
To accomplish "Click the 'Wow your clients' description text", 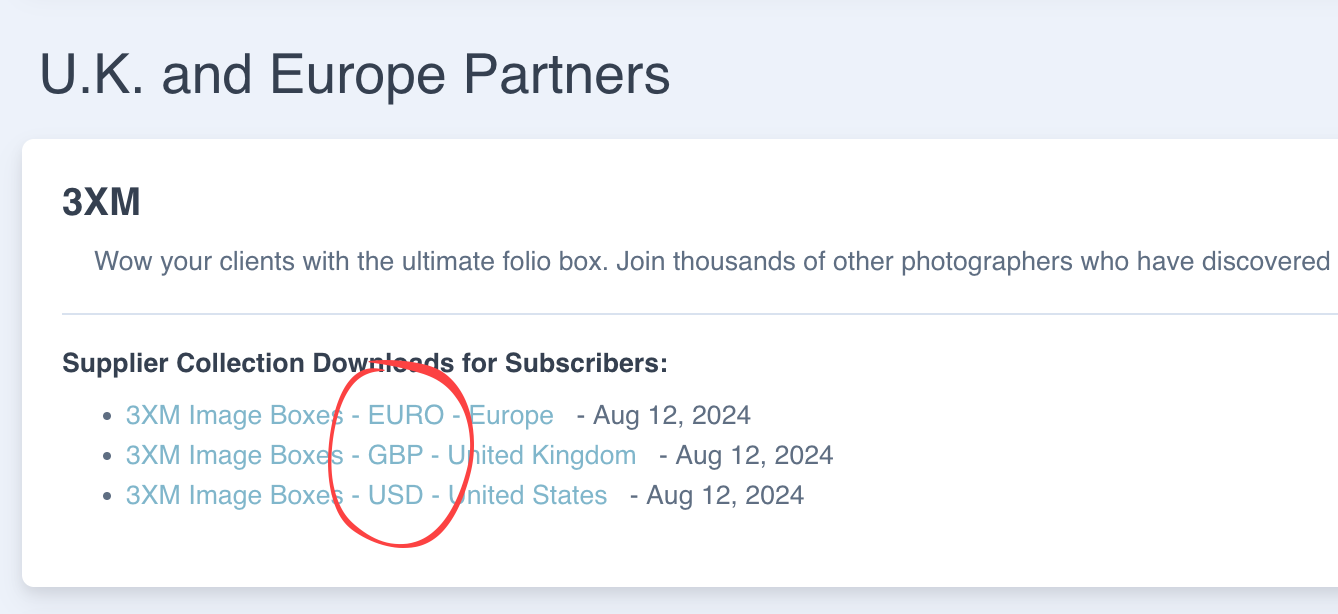I will click(x=700, y=262).
